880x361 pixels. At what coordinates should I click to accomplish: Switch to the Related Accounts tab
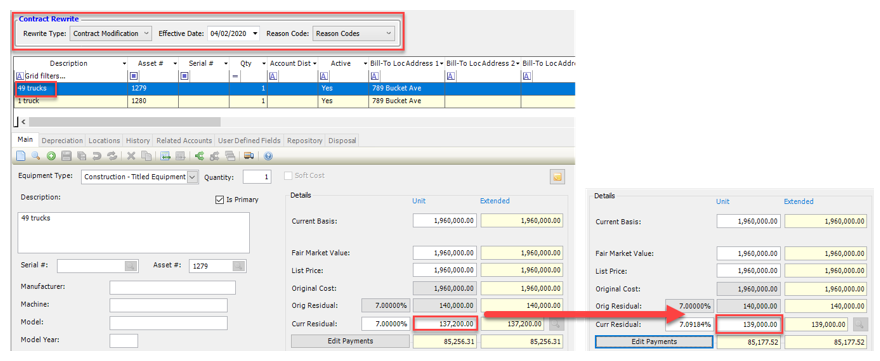184,140
